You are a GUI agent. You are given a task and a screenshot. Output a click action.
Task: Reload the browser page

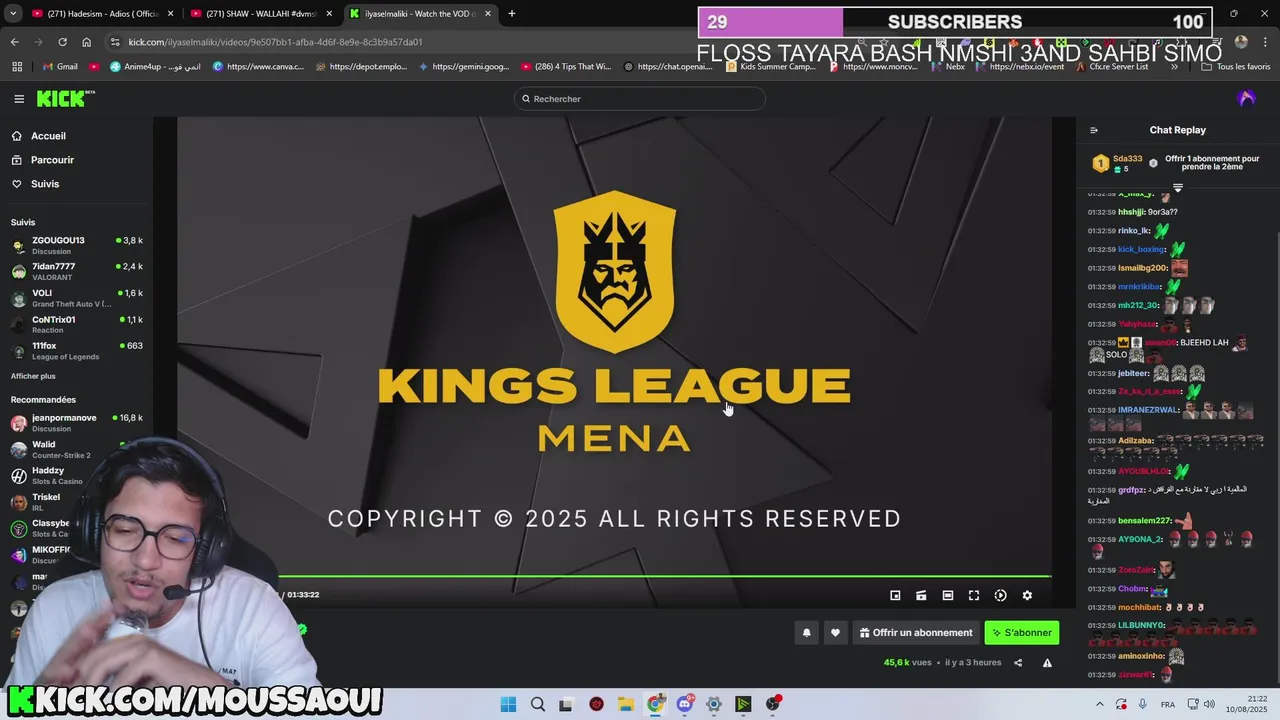pyautogui.click(x=62, y=42)
